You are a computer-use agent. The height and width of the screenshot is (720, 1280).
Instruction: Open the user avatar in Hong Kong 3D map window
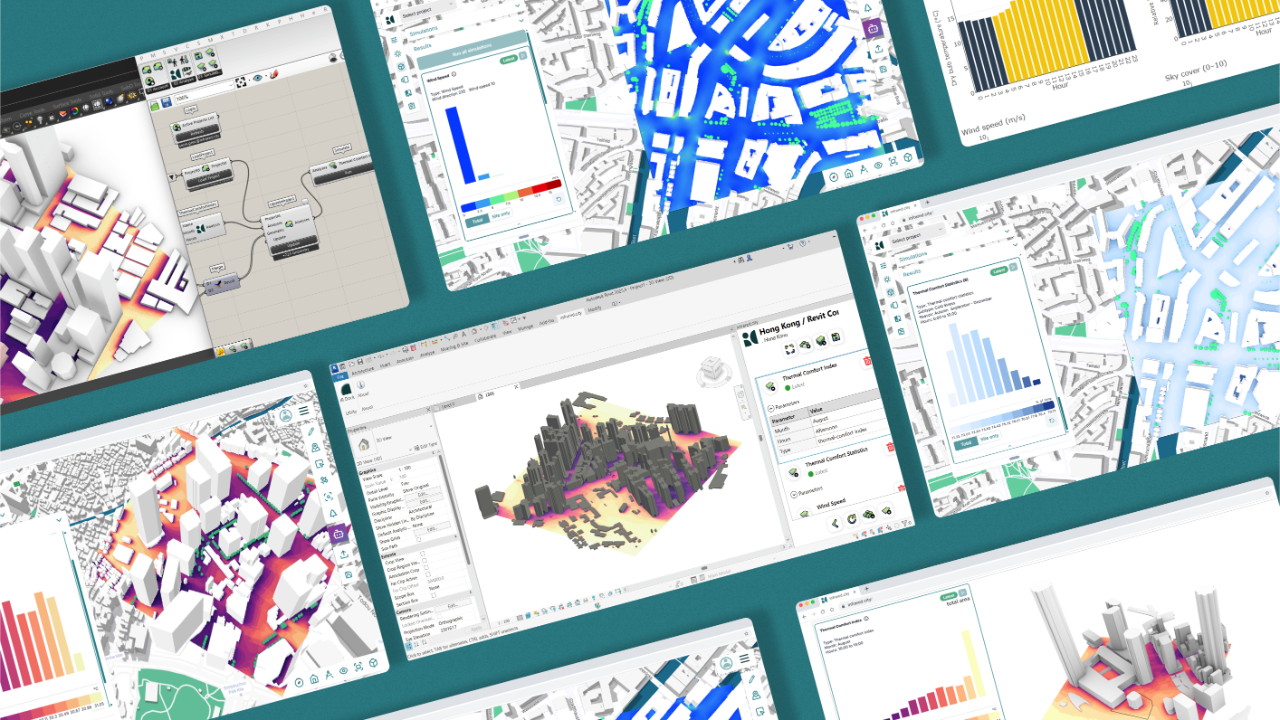click(286, 414)
